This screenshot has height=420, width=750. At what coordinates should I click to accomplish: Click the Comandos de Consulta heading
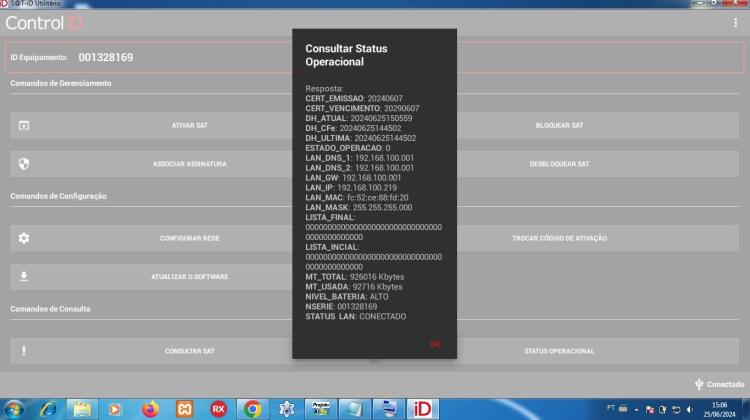tap(50, 309)
